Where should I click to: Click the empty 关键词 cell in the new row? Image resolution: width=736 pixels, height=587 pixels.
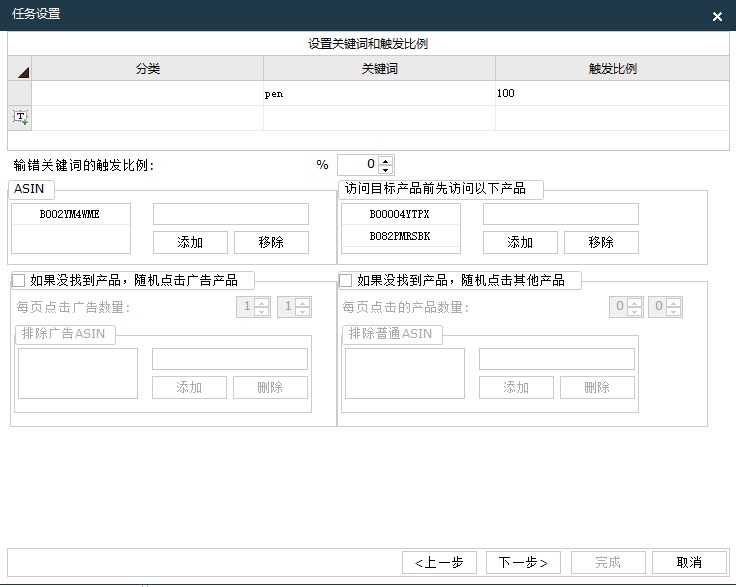[x=379, y=118]
